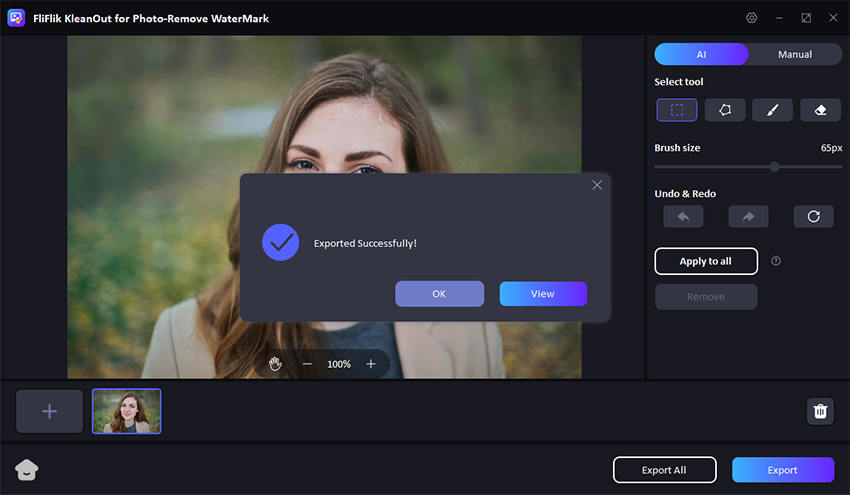Zoom in with the plus icon
The image size is (850, 495).
(x=371, y=364)
